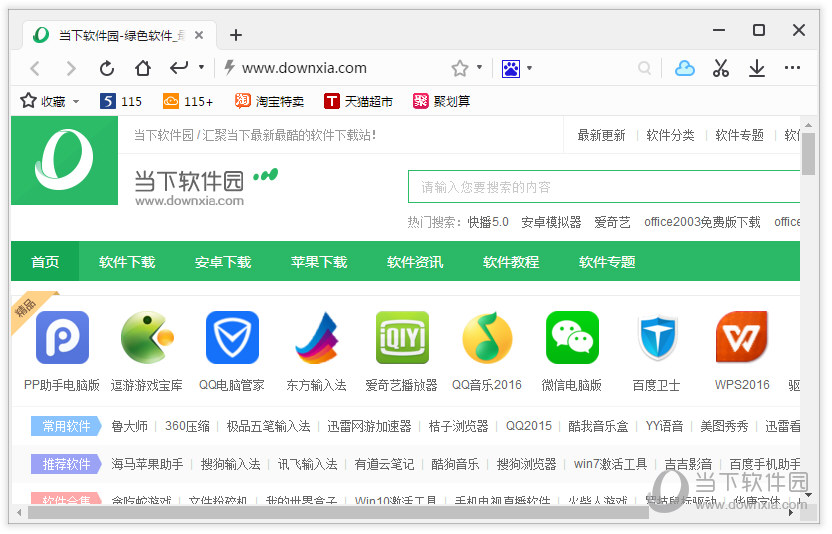This screenshot has height=534, width=832.
Task: Click the magnifier search icon in toolbar
Action: tap(644, 68)
